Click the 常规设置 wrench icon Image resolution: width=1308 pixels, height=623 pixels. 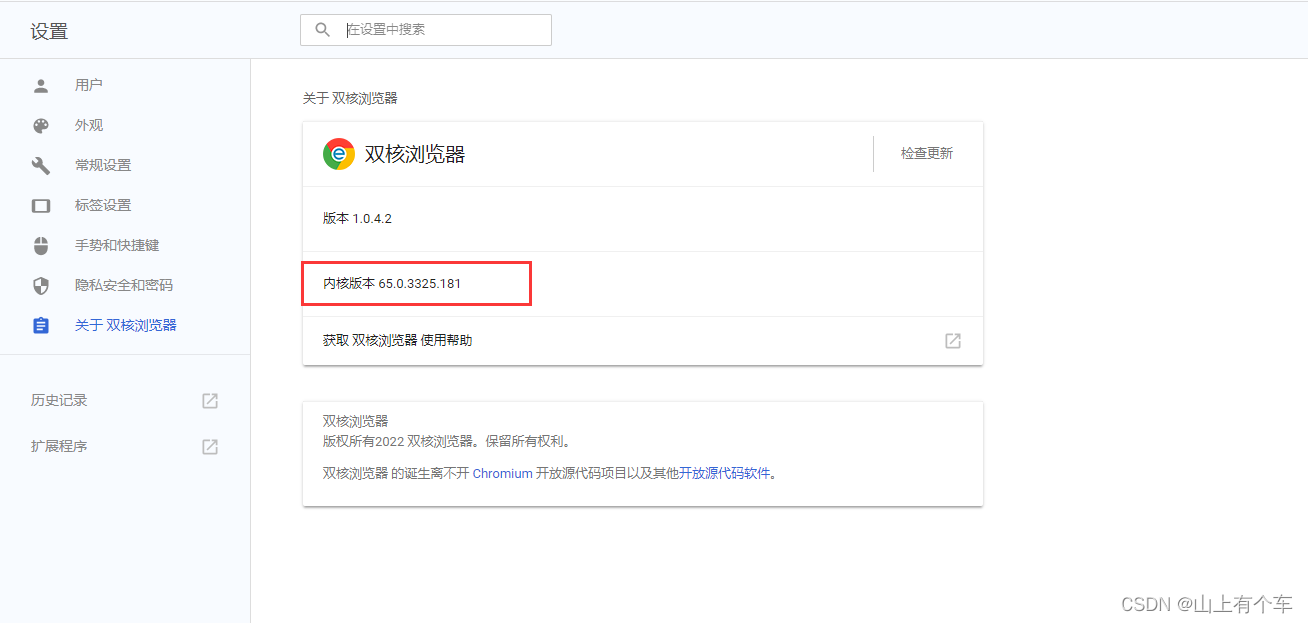point(41,165)
